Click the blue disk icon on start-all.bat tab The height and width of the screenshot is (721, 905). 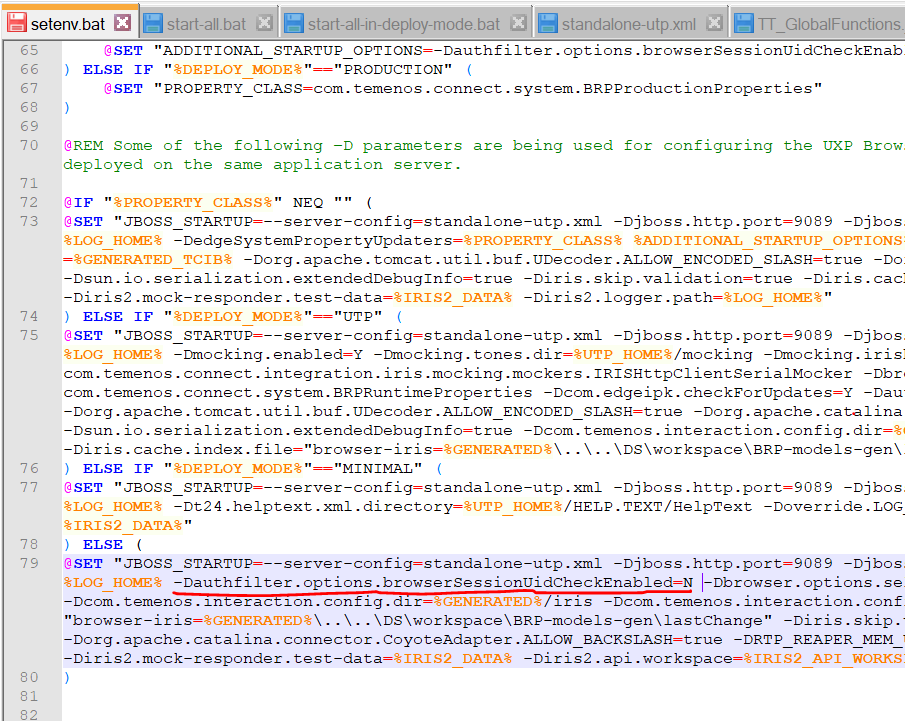click(153, 23)
